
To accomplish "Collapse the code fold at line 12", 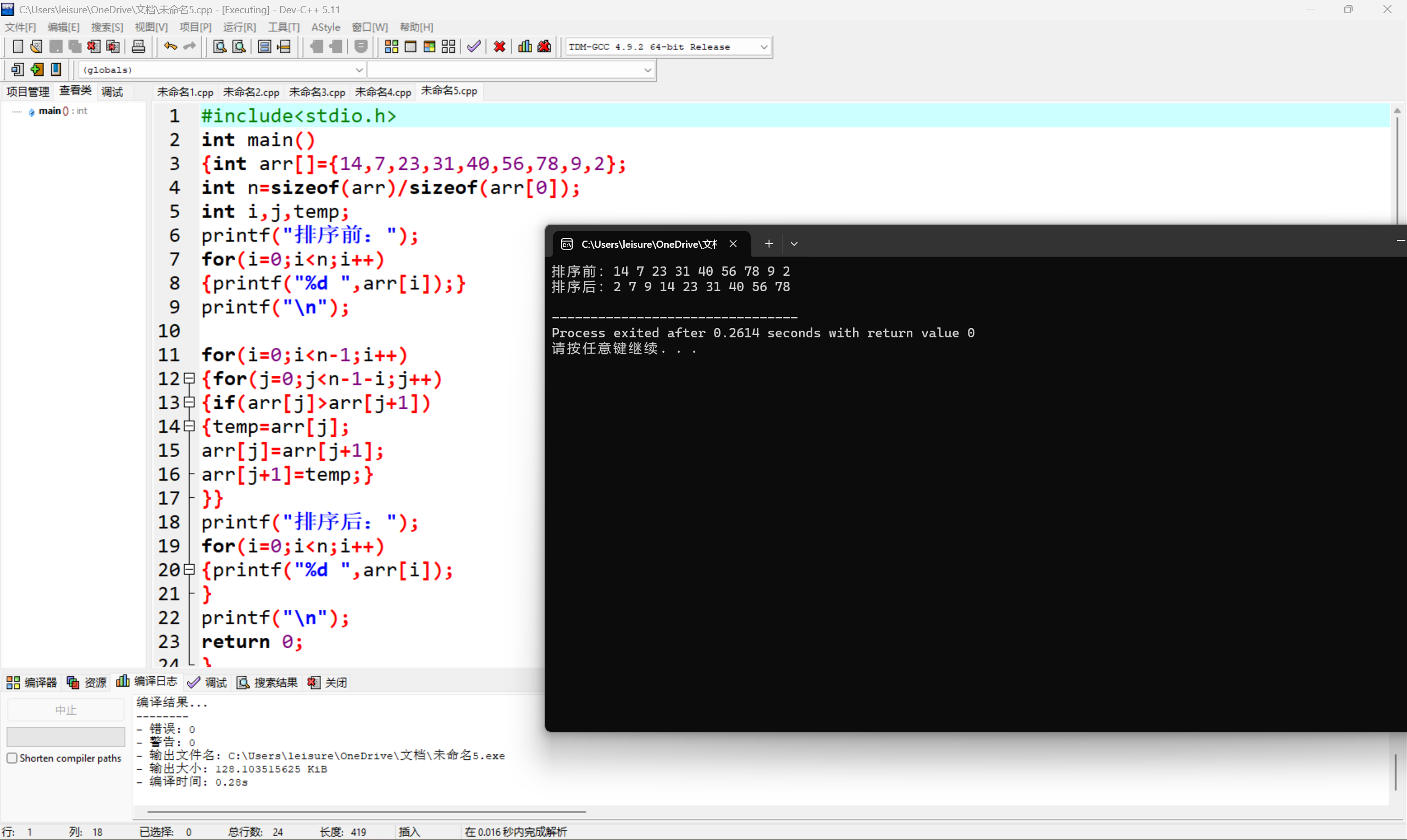I will coord(190,378).
